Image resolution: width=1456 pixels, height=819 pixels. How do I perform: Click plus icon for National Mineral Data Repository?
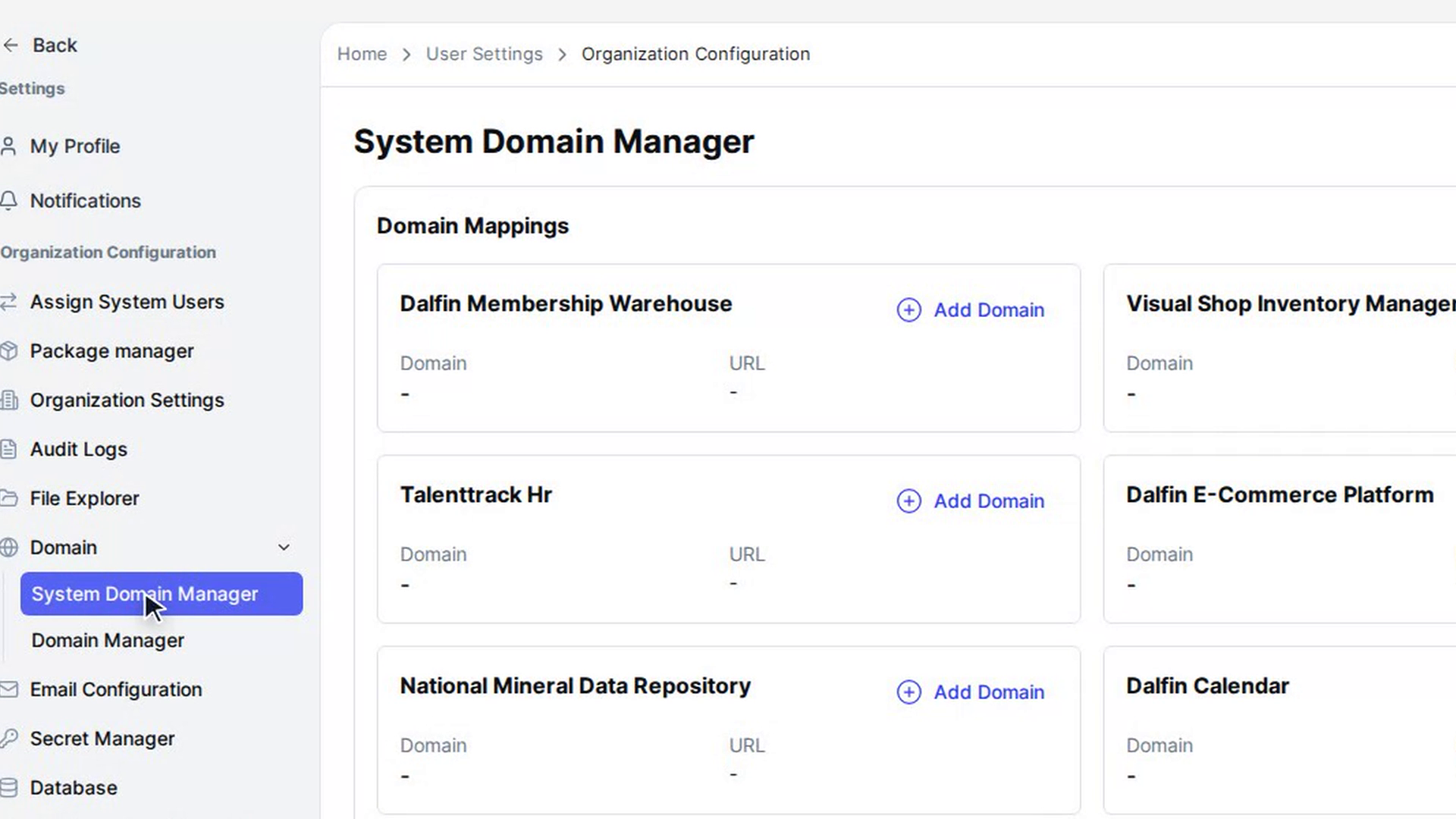[908, 692]
